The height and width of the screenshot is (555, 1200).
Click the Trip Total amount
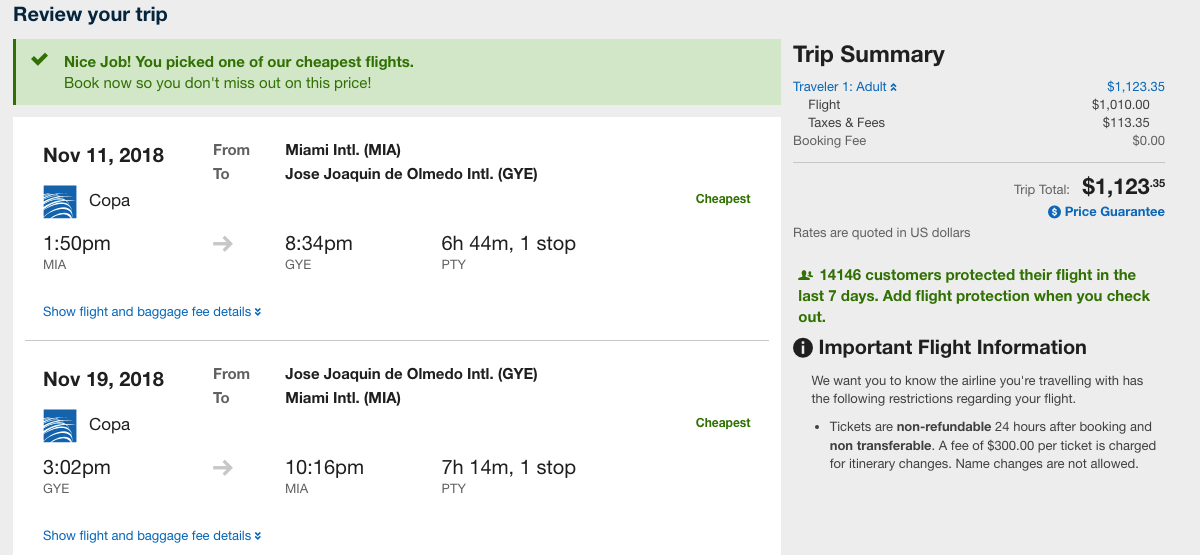1123,187
